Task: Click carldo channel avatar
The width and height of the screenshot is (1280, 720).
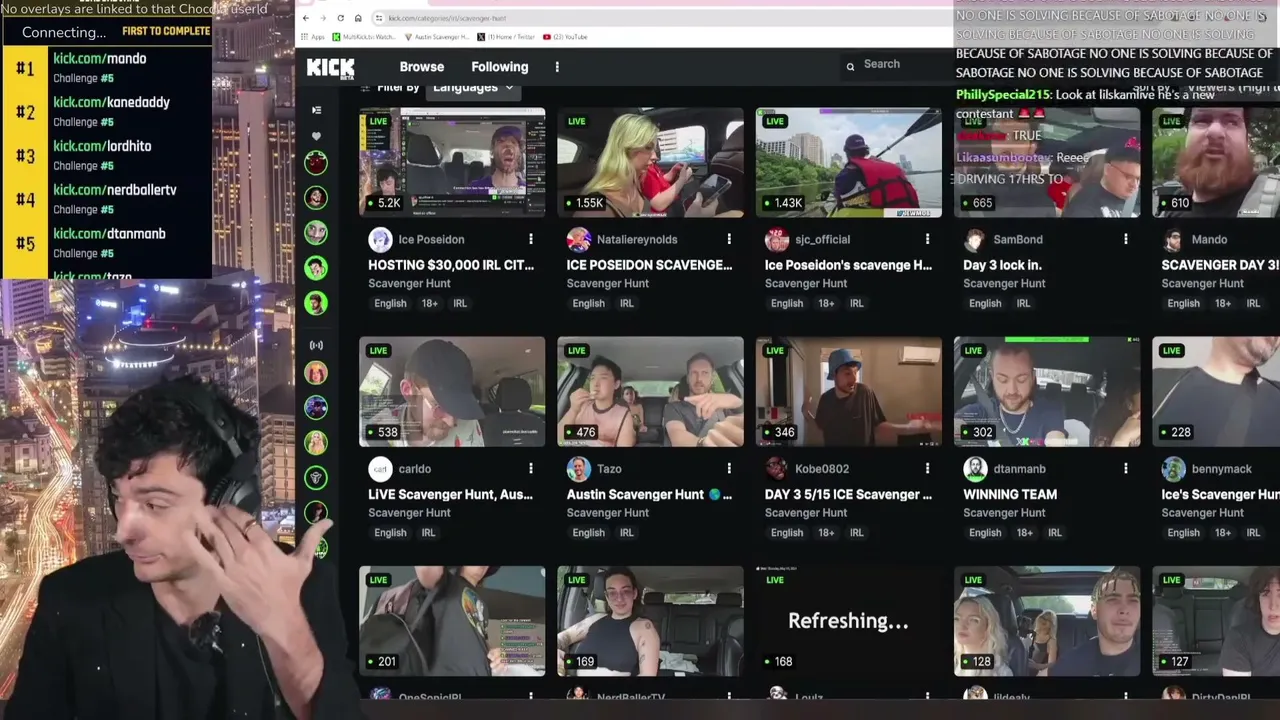Action: click(x=380, y=468)
